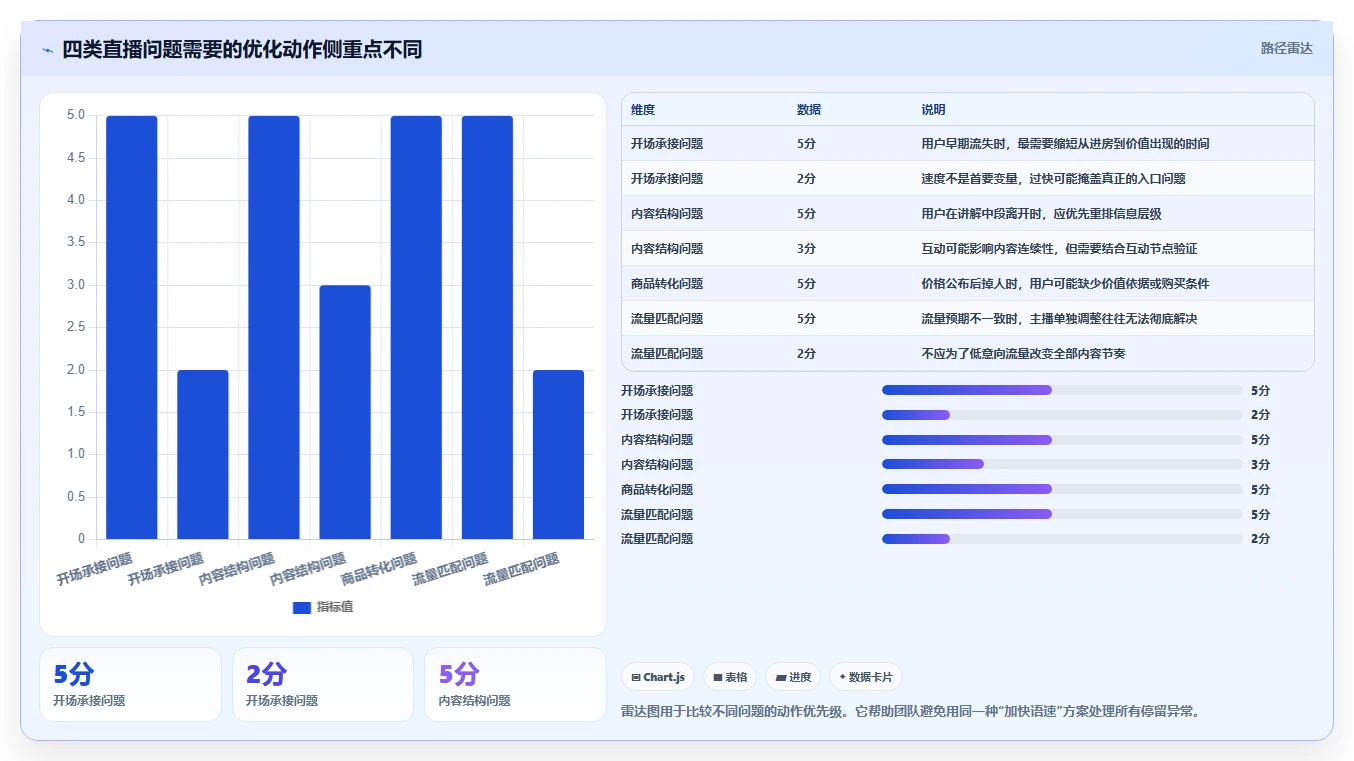Click the lightning icon beside the page title
This screenshot has width=1354, height=761.
click(x=47, y=50)
